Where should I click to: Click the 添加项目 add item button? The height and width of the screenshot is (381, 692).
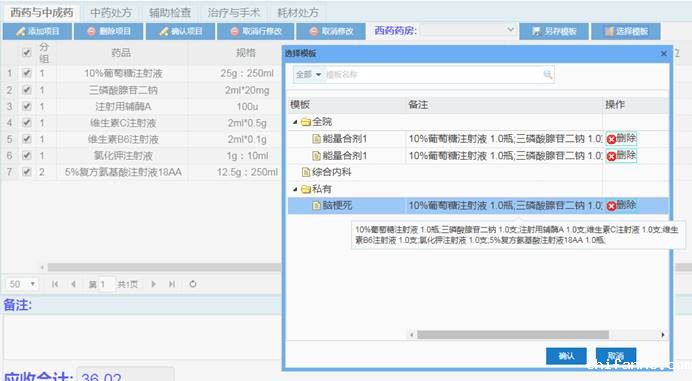tap(38, 31)
